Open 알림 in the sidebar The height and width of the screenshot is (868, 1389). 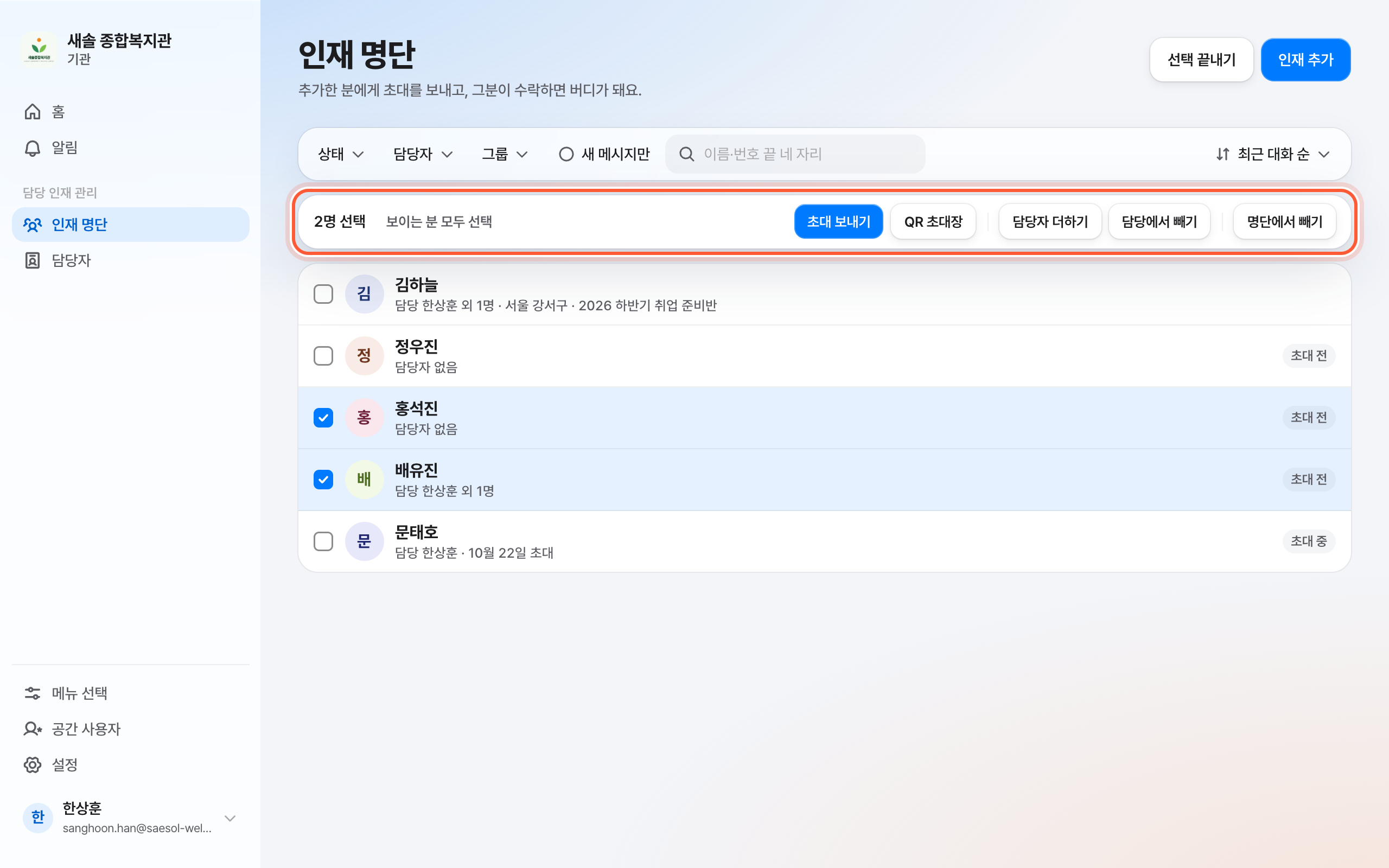(x=130, y=148)
